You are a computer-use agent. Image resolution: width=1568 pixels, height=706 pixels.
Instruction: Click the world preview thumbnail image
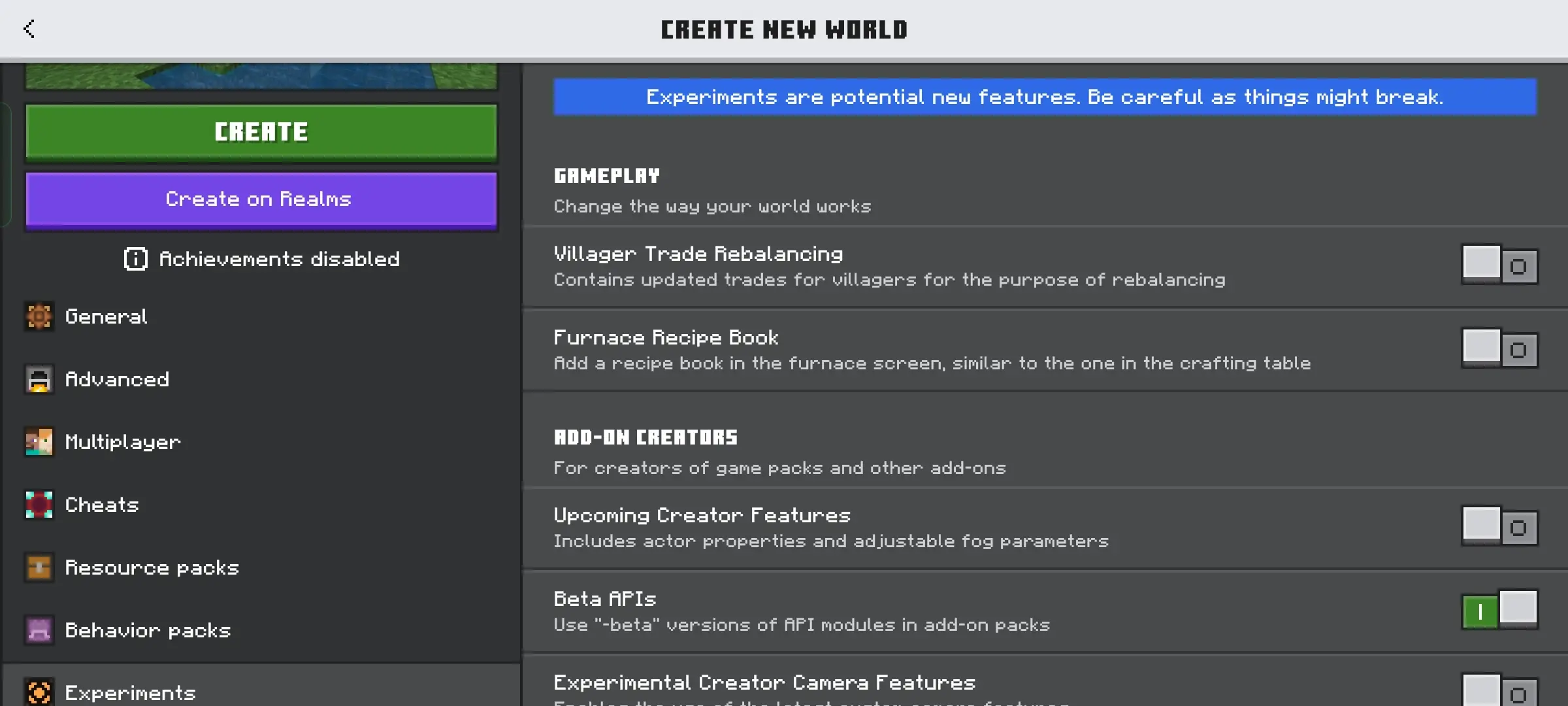click(261, 76)
